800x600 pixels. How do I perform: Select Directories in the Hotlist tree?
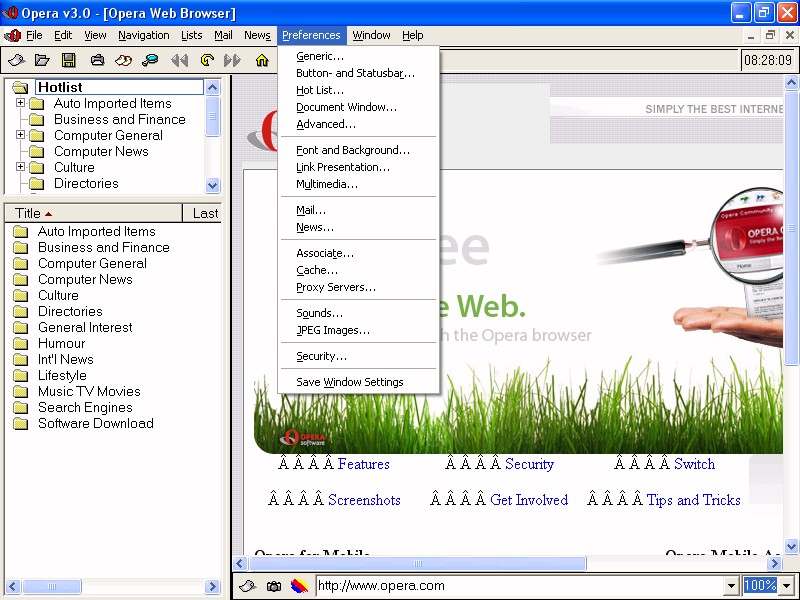86,183
